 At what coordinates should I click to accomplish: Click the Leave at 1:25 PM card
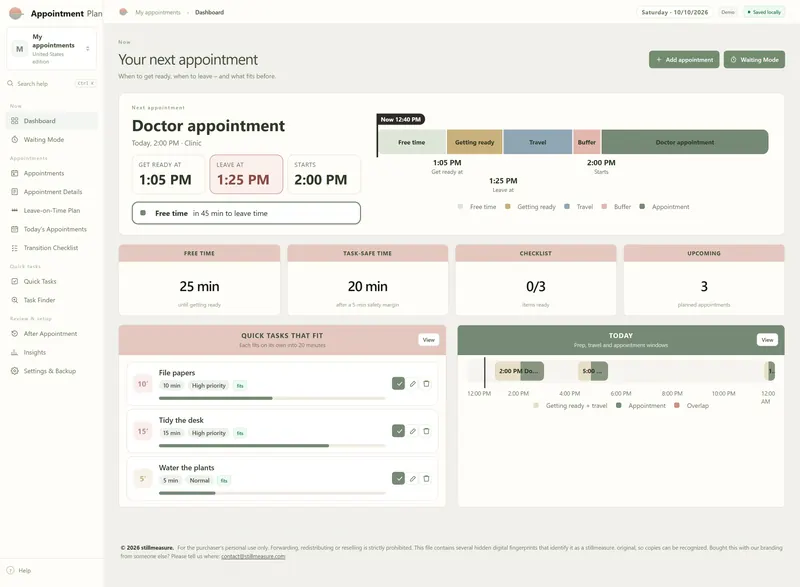(x=246, y=174)
